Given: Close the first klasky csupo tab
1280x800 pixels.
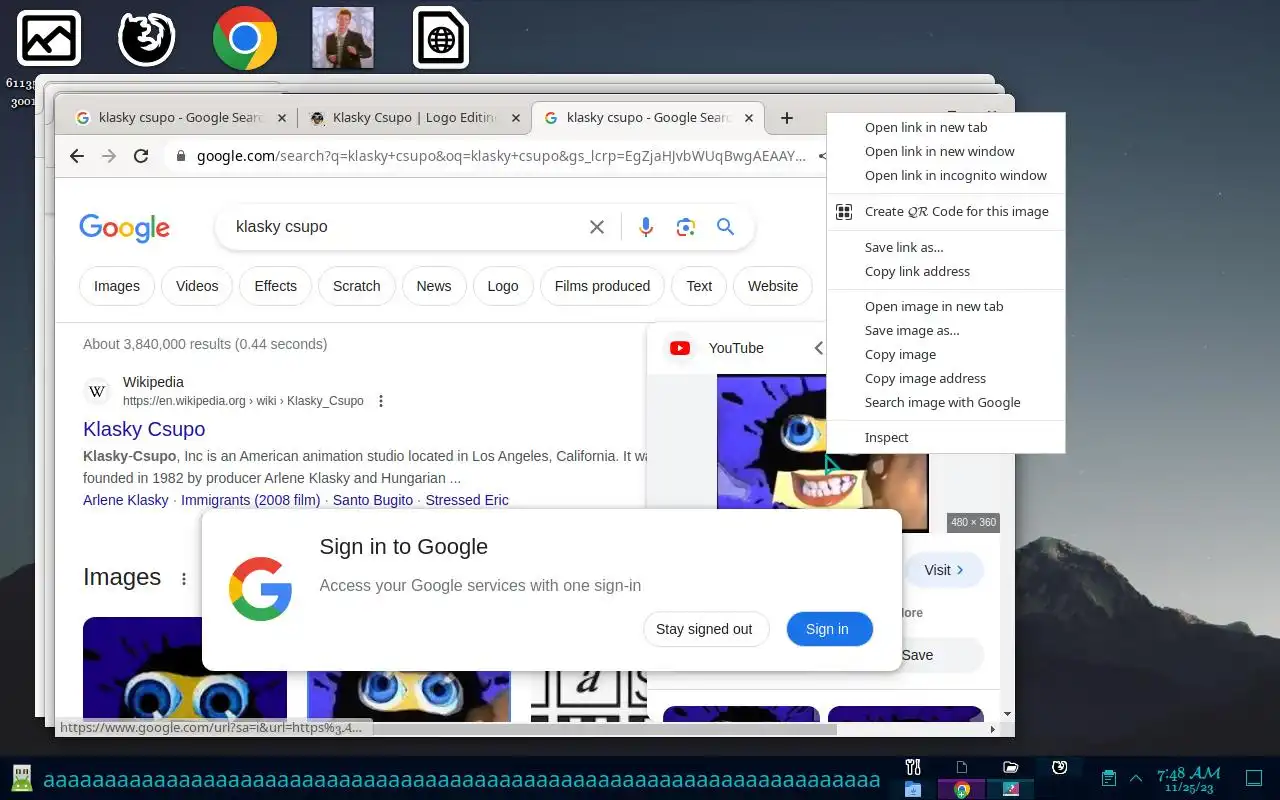Looking at the screenshot, I should pos(281,118).
